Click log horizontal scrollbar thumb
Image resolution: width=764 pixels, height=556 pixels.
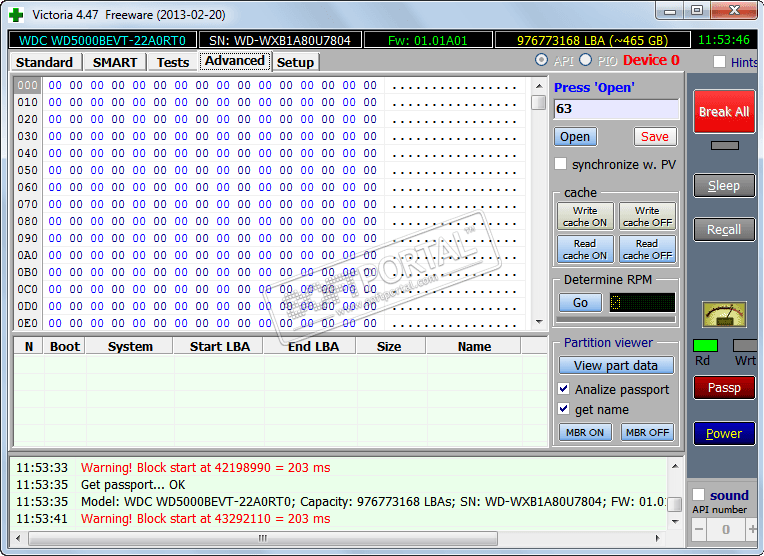(263, 538)
